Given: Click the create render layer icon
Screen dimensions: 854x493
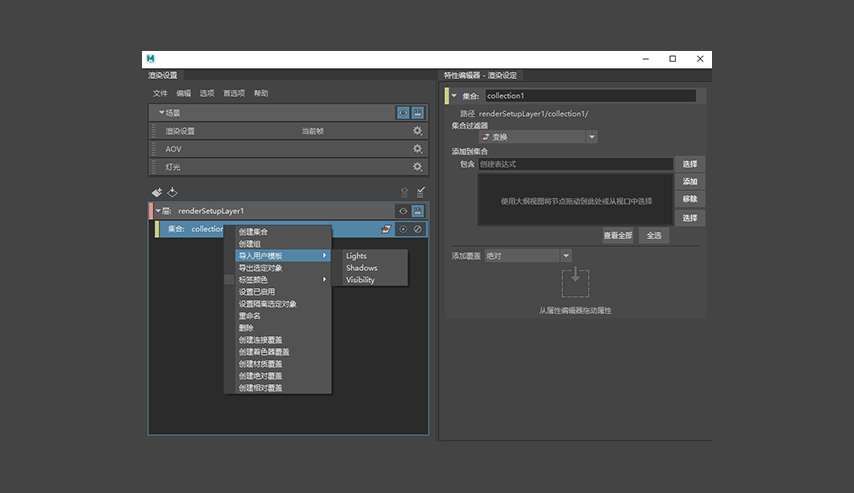Looking at the screenshot, I should 157,192.
